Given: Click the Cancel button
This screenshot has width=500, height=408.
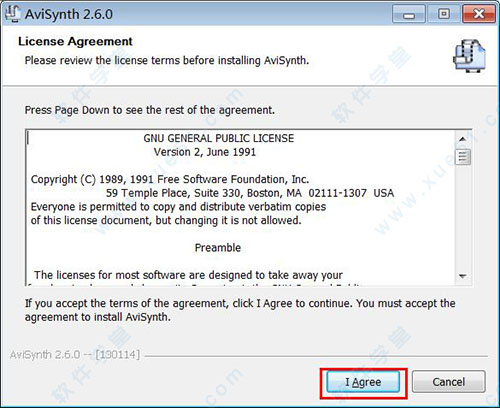Looking at the screenshot, I should (x=449, y=382).
